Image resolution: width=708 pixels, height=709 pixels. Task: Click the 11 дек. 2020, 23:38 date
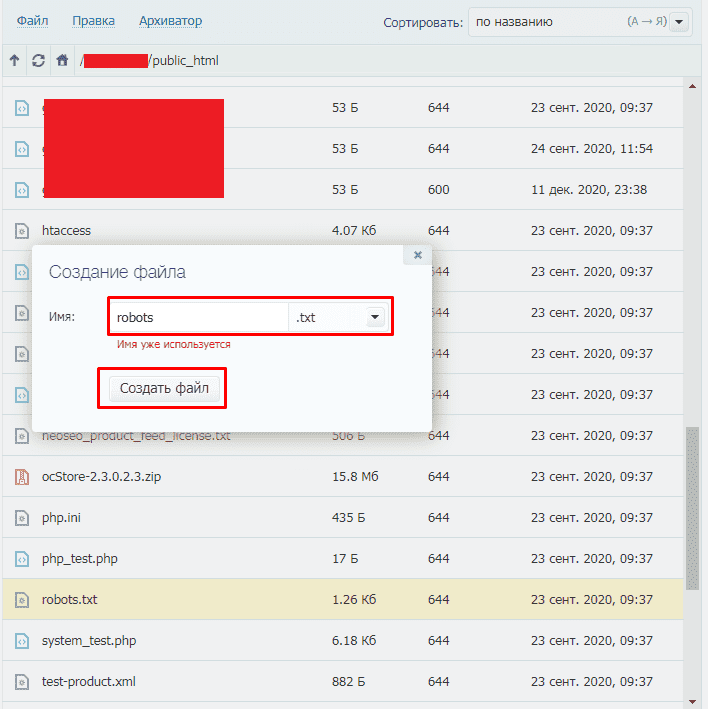click(x=589, y=190)
